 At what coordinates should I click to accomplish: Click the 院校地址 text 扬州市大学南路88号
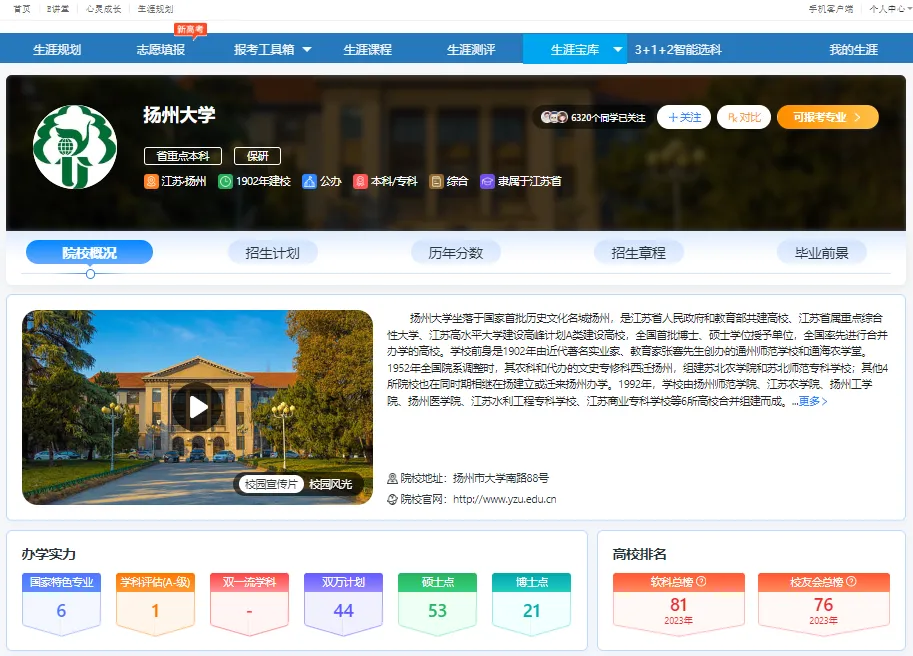(501, 478)
